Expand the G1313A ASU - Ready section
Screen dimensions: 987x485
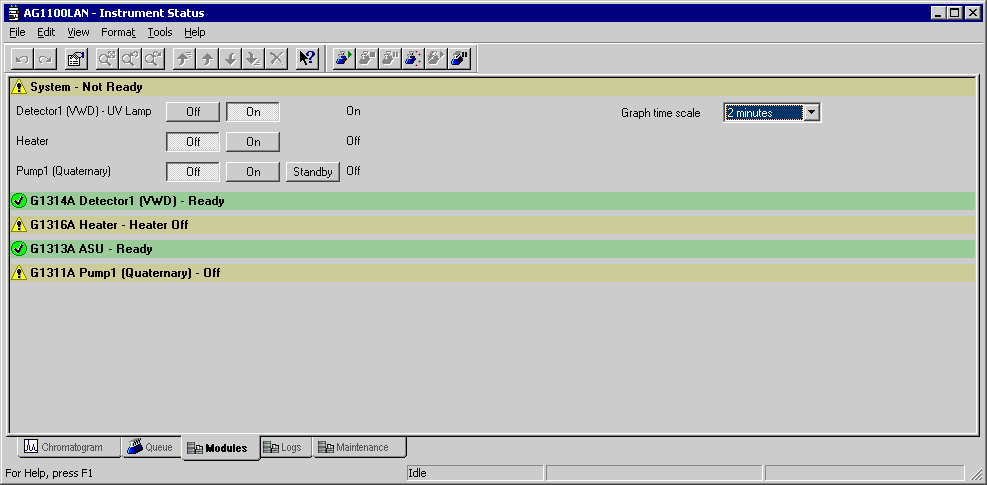(x=492, y=249)
